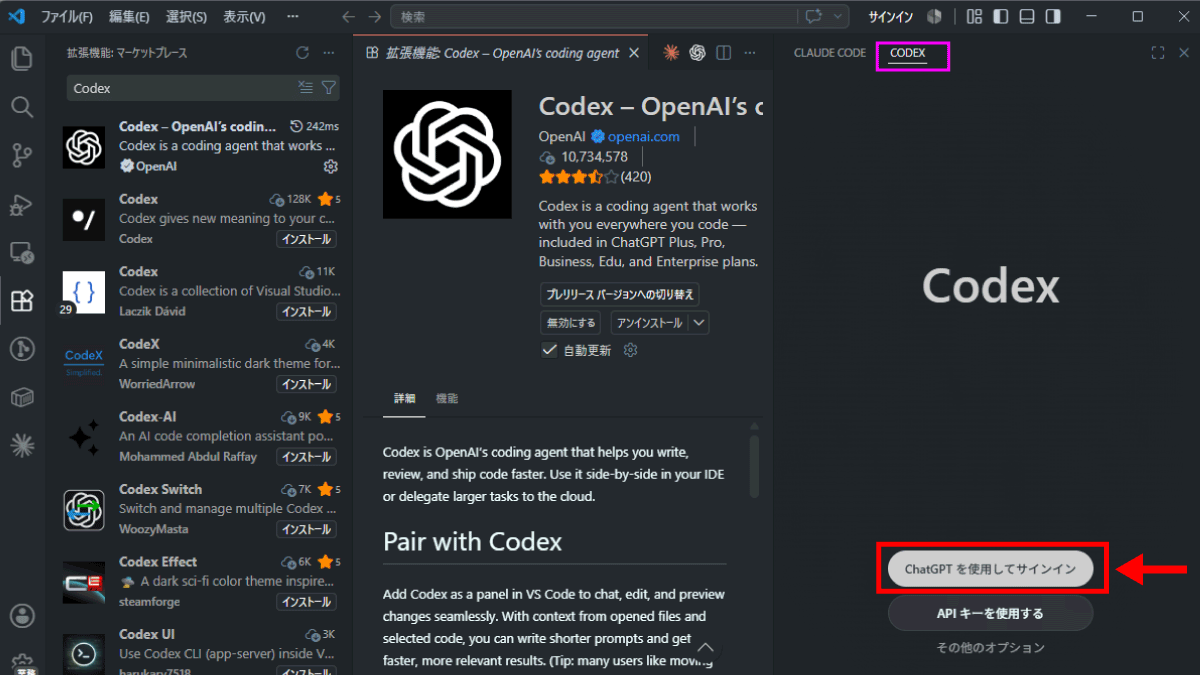
Task: Click the 無効にする button
Action: pyautogui.click(x=571, y=323)
